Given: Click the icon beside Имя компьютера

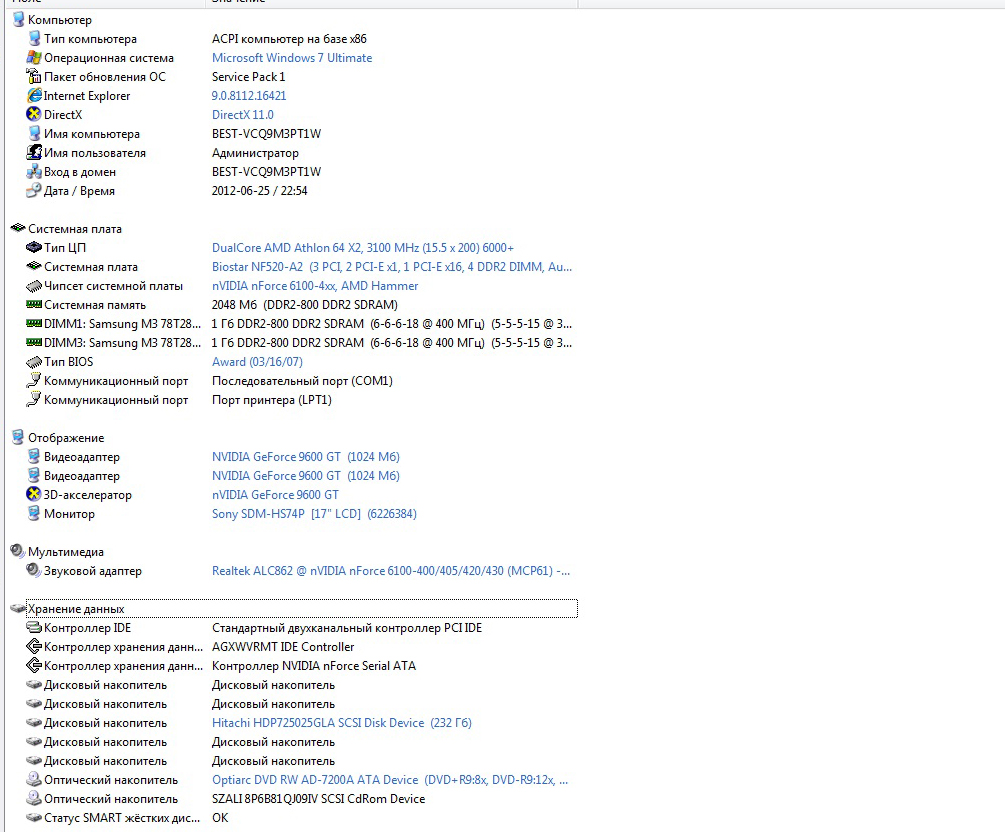Looking at the screenshot, I should point(34,134).
